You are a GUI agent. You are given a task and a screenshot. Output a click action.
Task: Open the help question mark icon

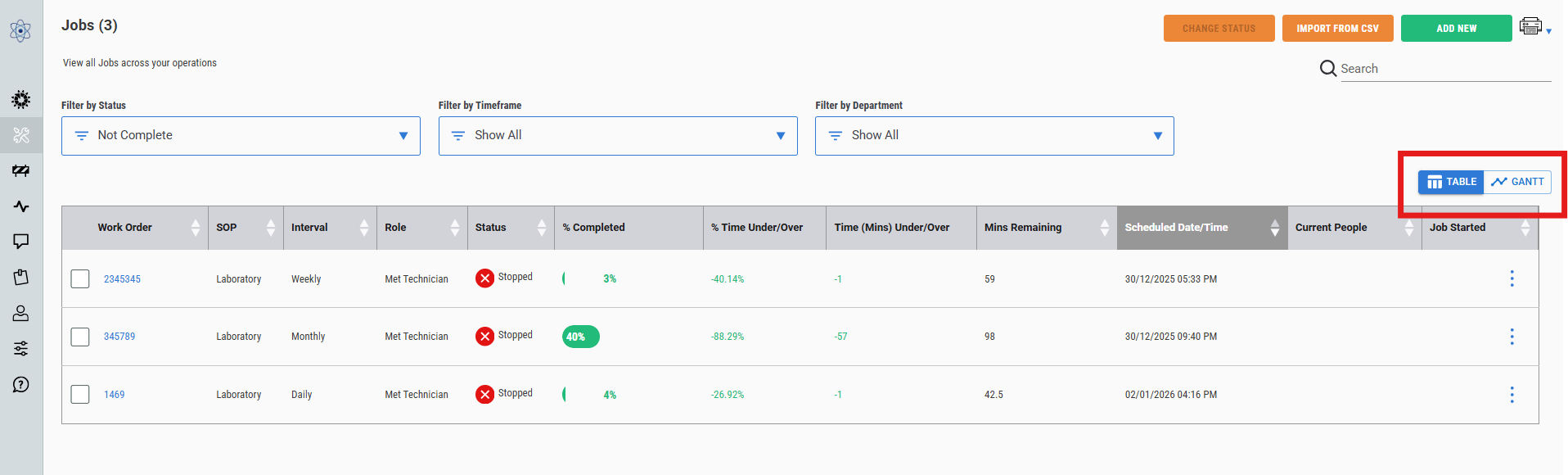(21, 385)
